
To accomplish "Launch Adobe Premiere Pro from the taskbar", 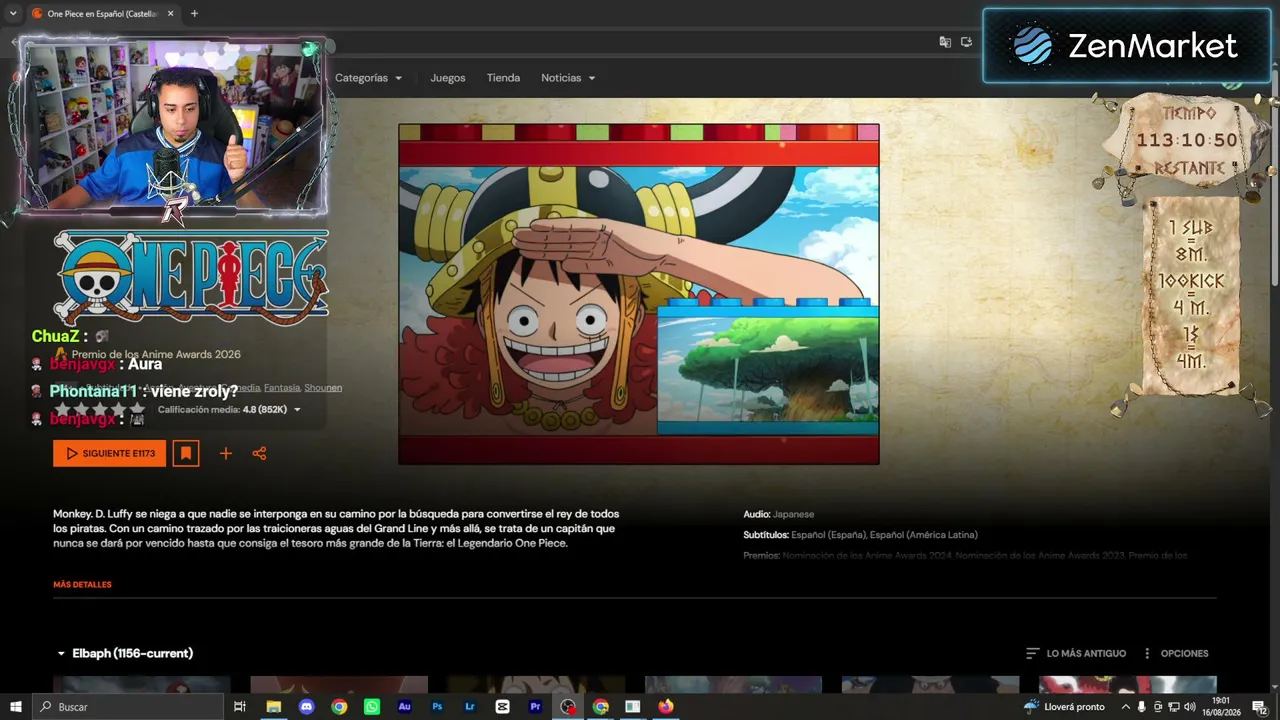I will (535, 707).
